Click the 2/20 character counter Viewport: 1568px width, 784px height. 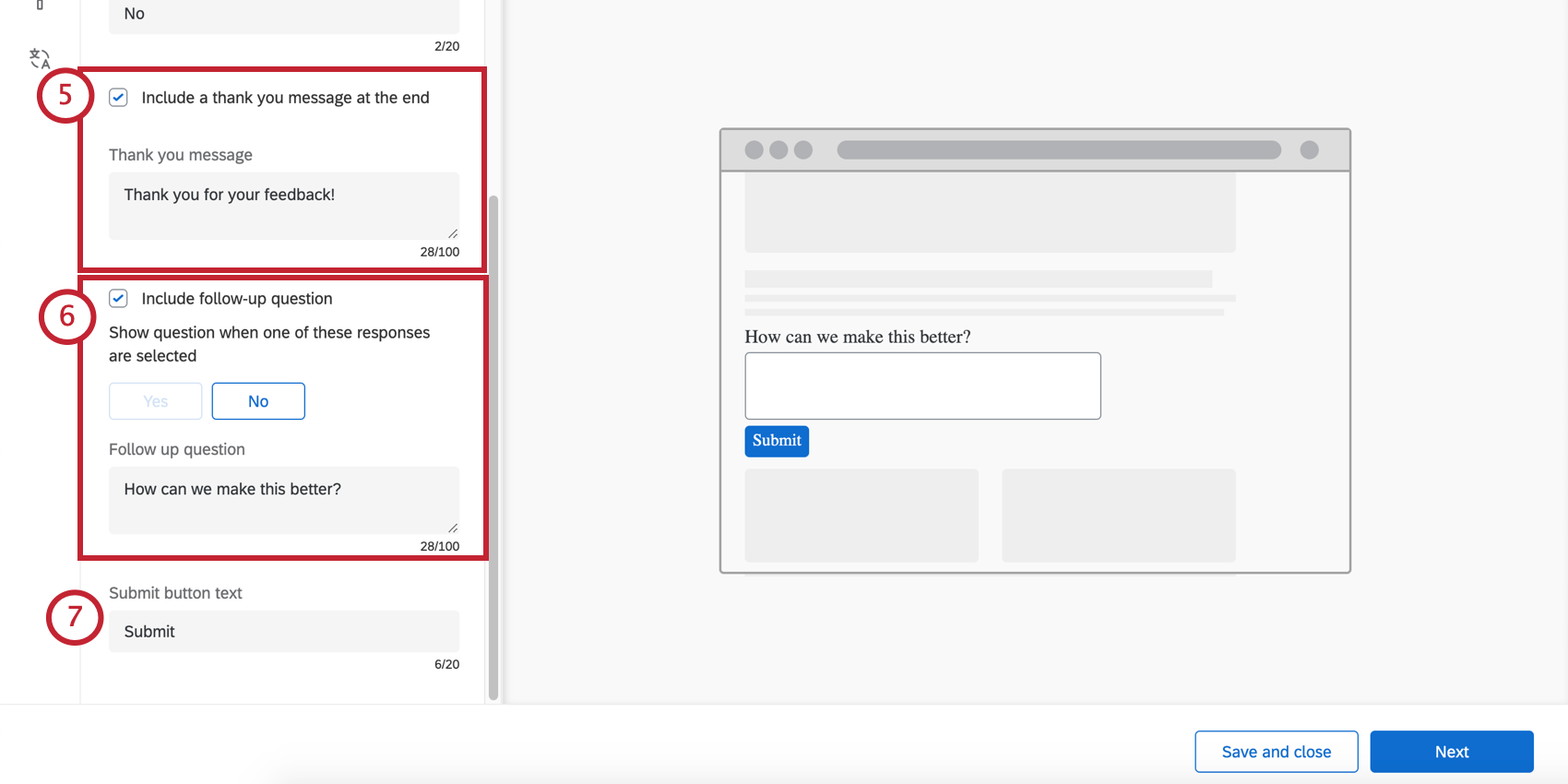446,46
